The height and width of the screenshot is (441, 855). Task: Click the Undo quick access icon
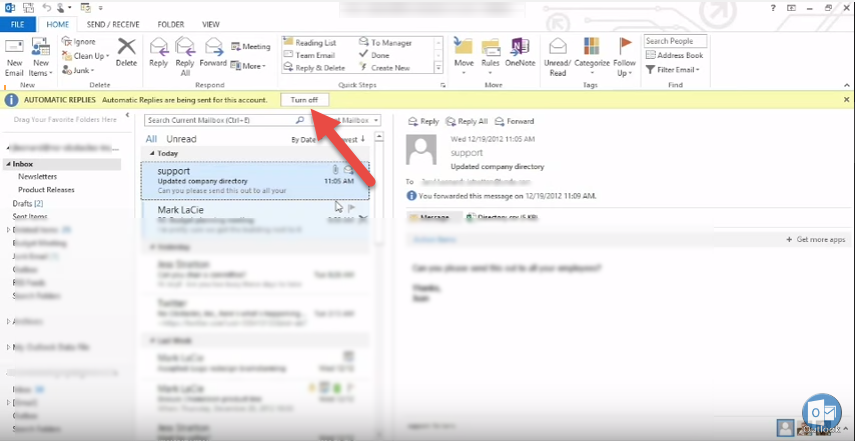pos(47,8)
